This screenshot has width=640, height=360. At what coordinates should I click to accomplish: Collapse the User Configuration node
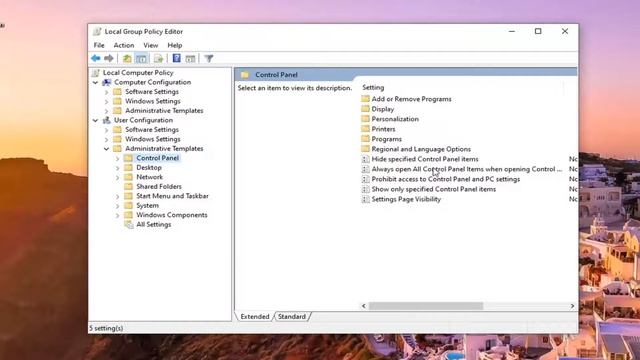click(x=95, y=120)
